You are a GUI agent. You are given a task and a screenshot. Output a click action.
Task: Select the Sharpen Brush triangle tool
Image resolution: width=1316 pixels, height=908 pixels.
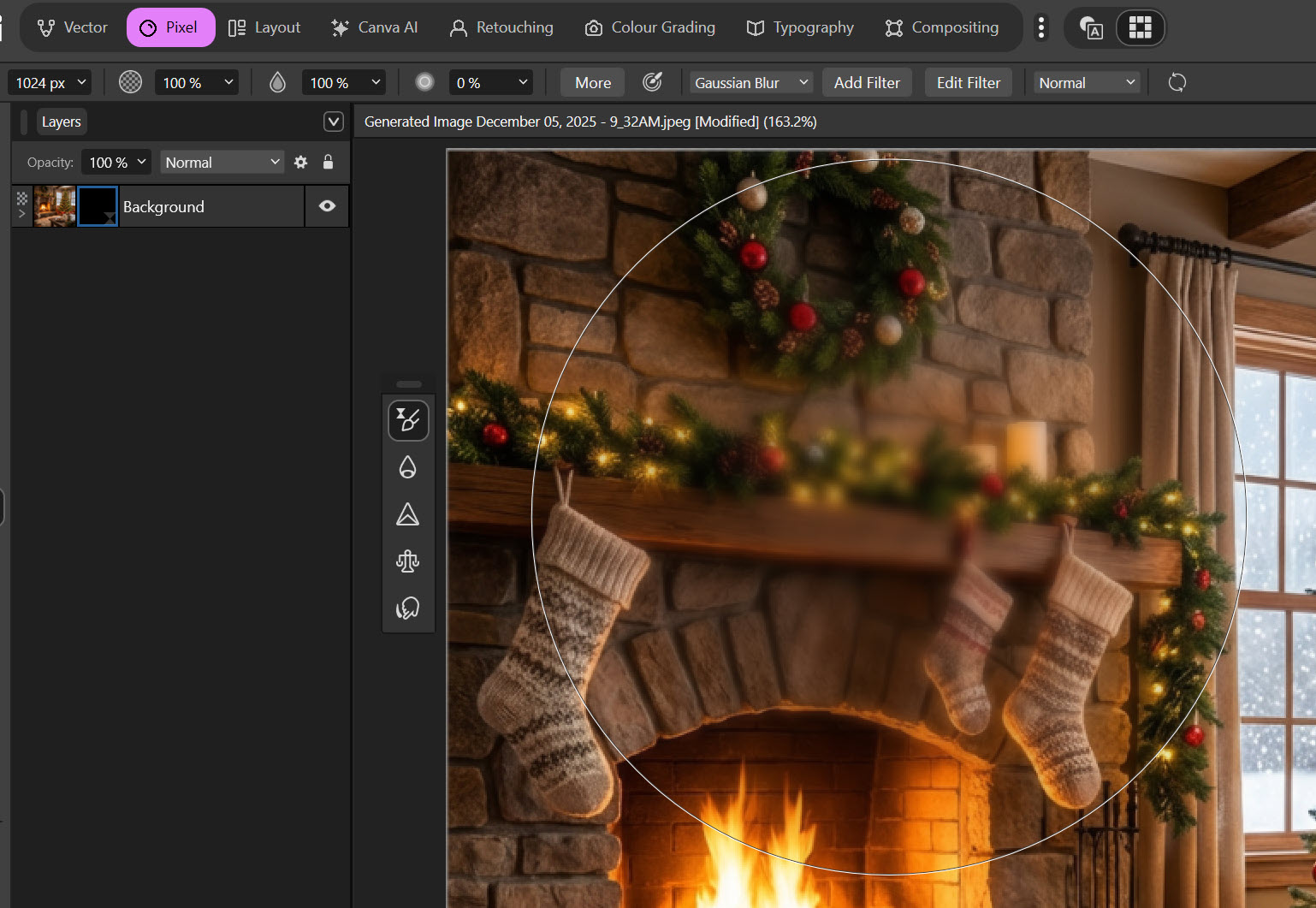[408, 514]
